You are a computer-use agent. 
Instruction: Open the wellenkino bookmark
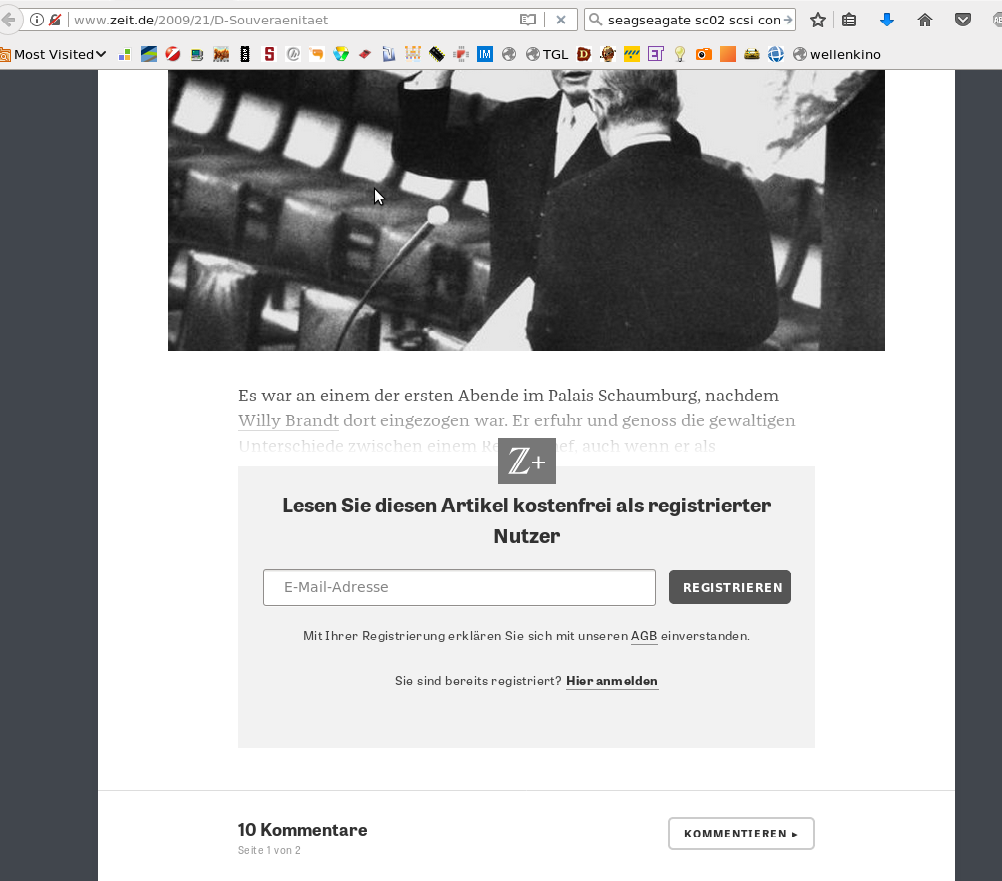click(836, 54)
